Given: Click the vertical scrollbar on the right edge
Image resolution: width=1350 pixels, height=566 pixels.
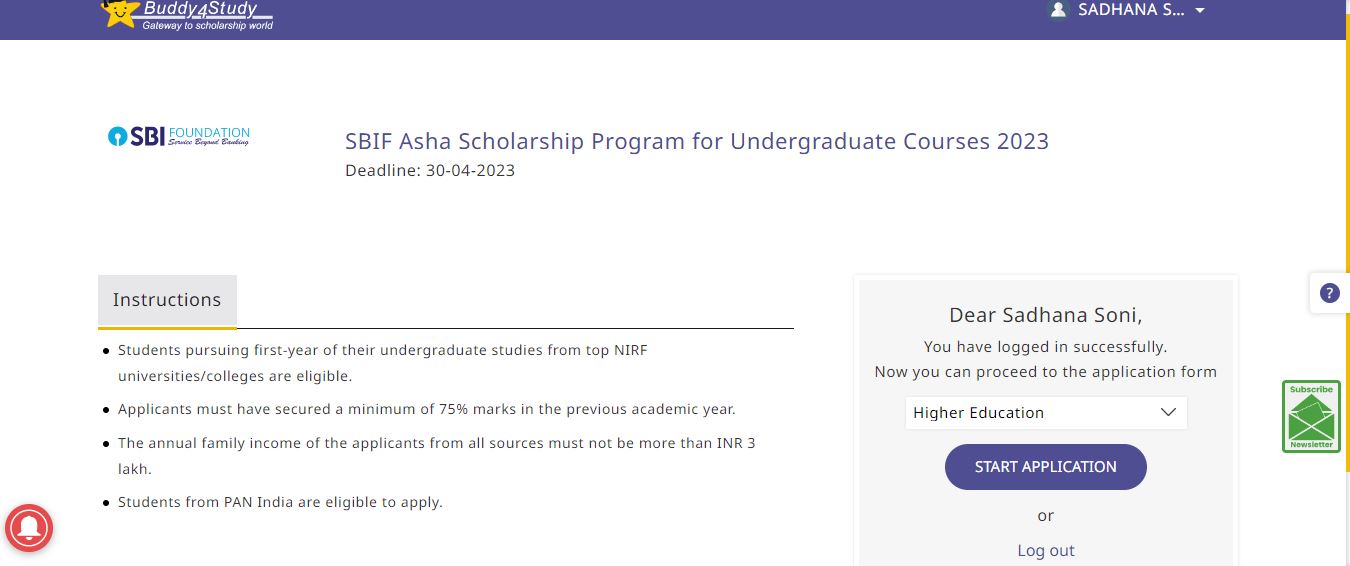Looking at the screenshot, I should [x=1344, y=300].
